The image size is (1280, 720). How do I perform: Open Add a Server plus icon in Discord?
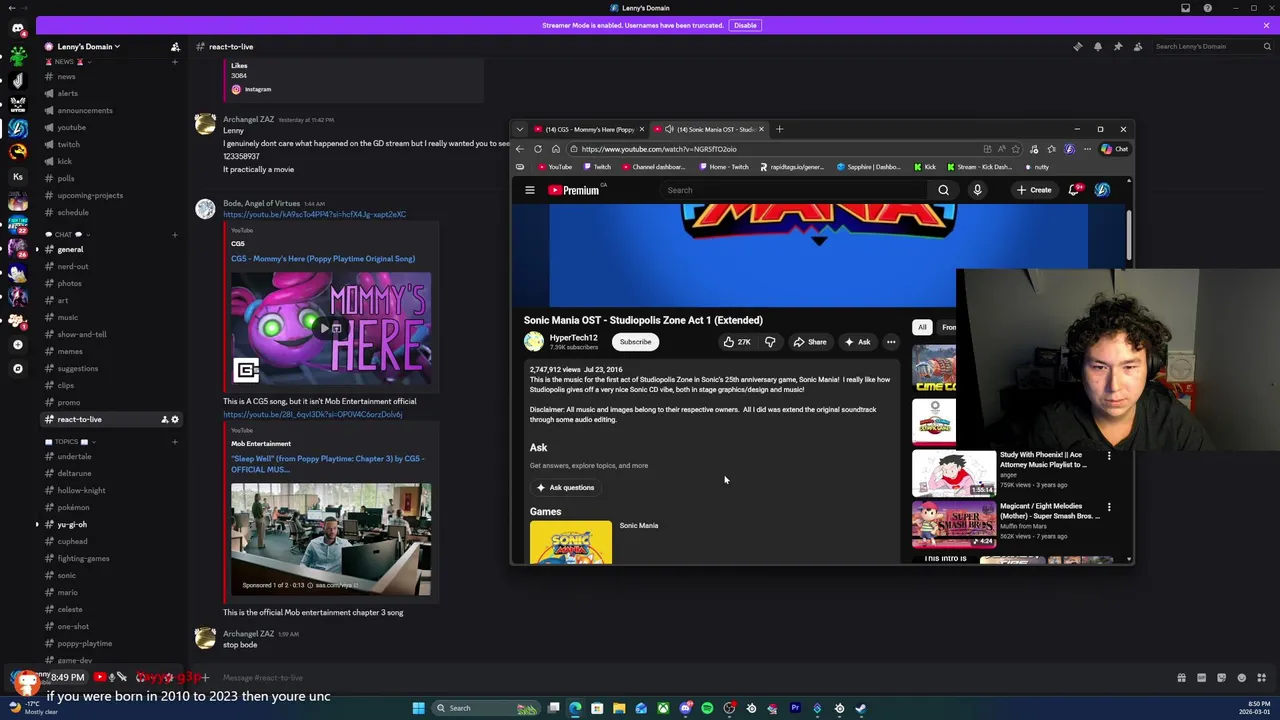pyautogui.click(x=17, y=344)
